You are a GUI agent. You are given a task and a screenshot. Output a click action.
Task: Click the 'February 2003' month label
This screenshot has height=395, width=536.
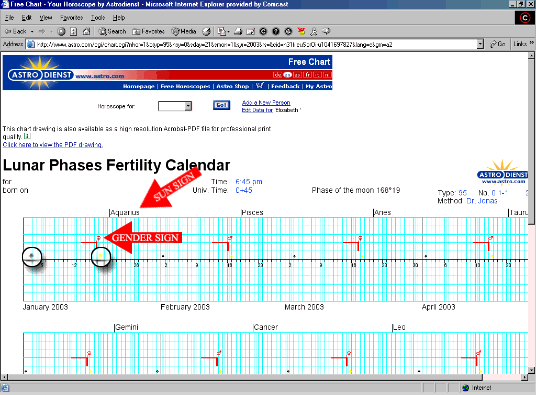click(185, 307)
